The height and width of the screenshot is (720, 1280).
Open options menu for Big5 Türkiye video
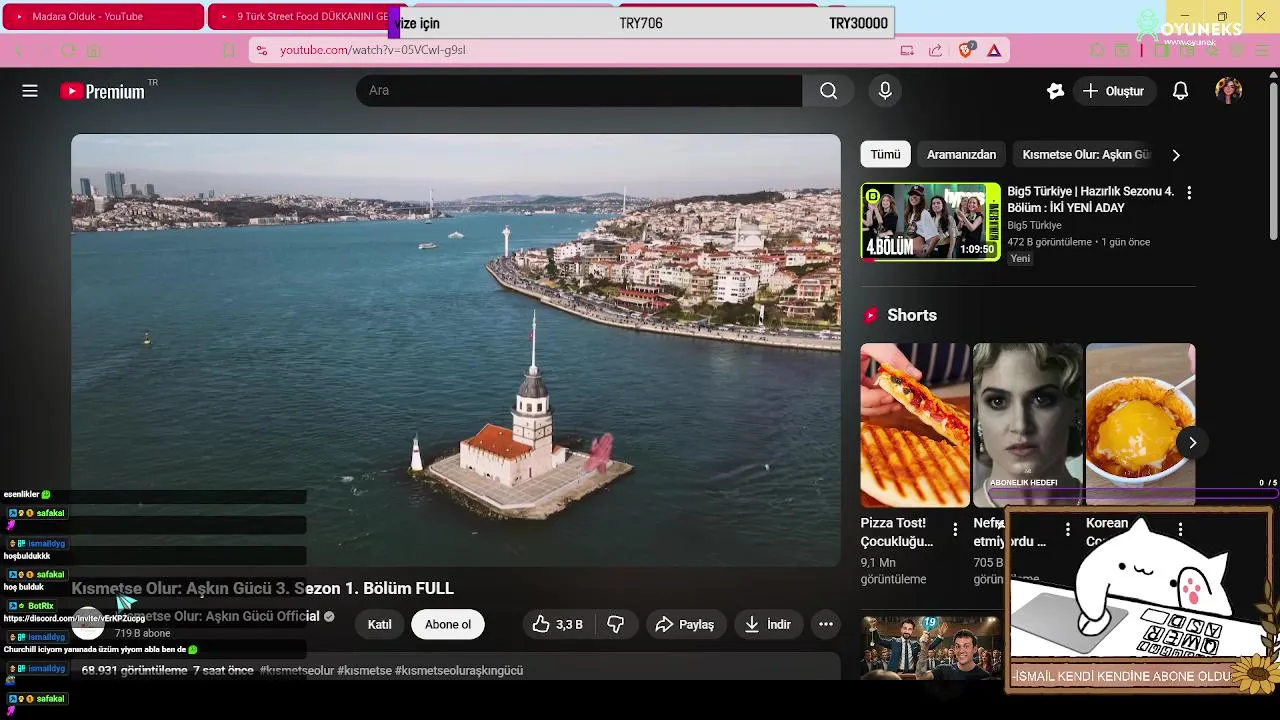point(1189,192)
